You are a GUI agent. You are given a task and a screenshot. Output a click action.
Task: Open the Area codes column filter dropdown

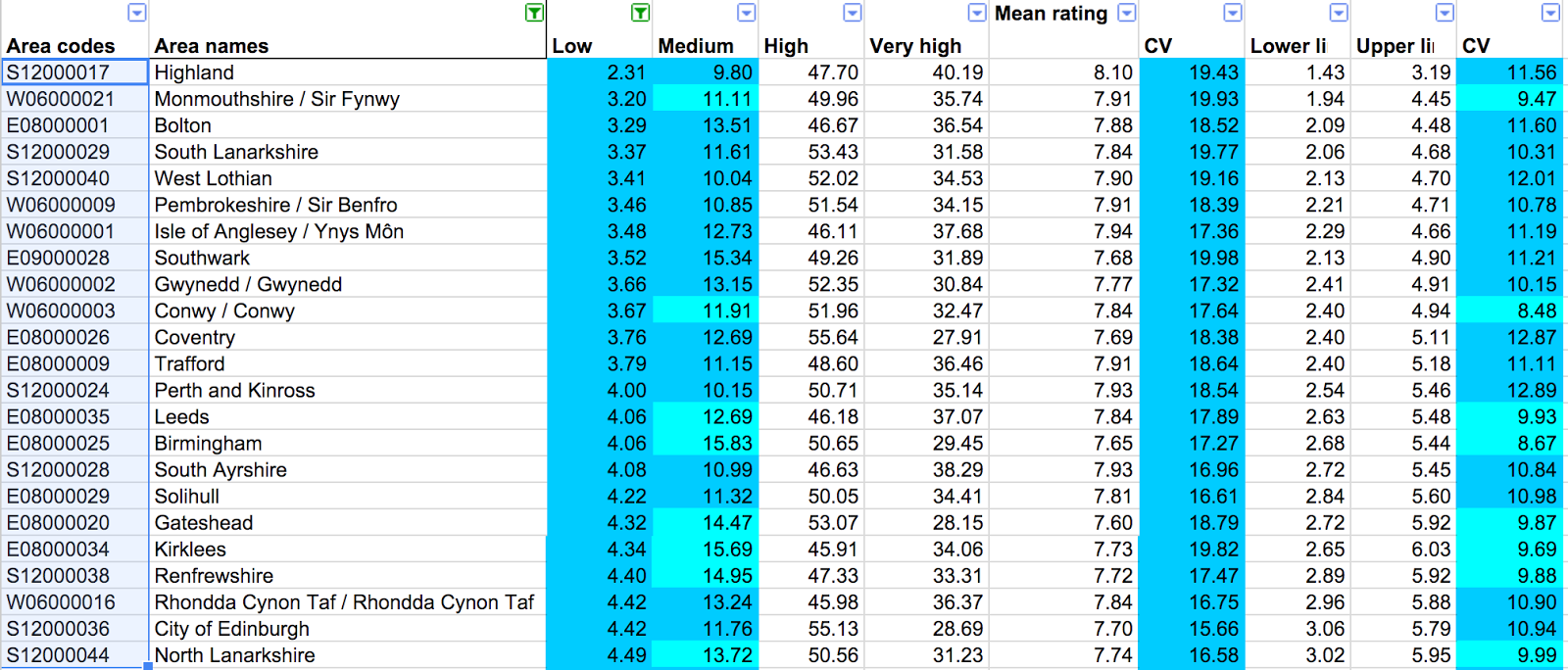(x=137, y=13)
